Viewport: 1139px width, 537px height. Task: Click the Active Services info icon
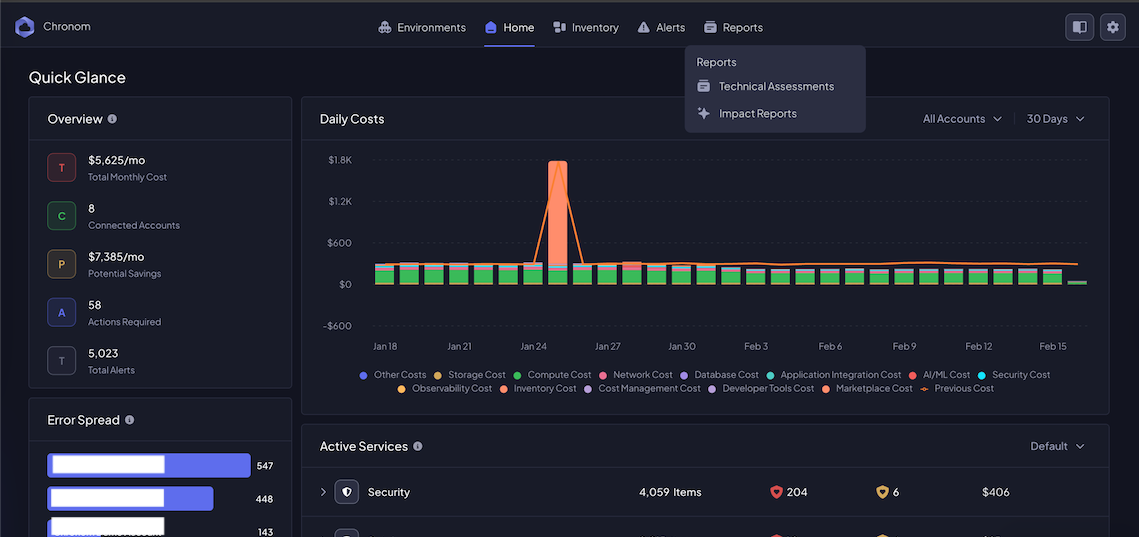tap(418, 446)
